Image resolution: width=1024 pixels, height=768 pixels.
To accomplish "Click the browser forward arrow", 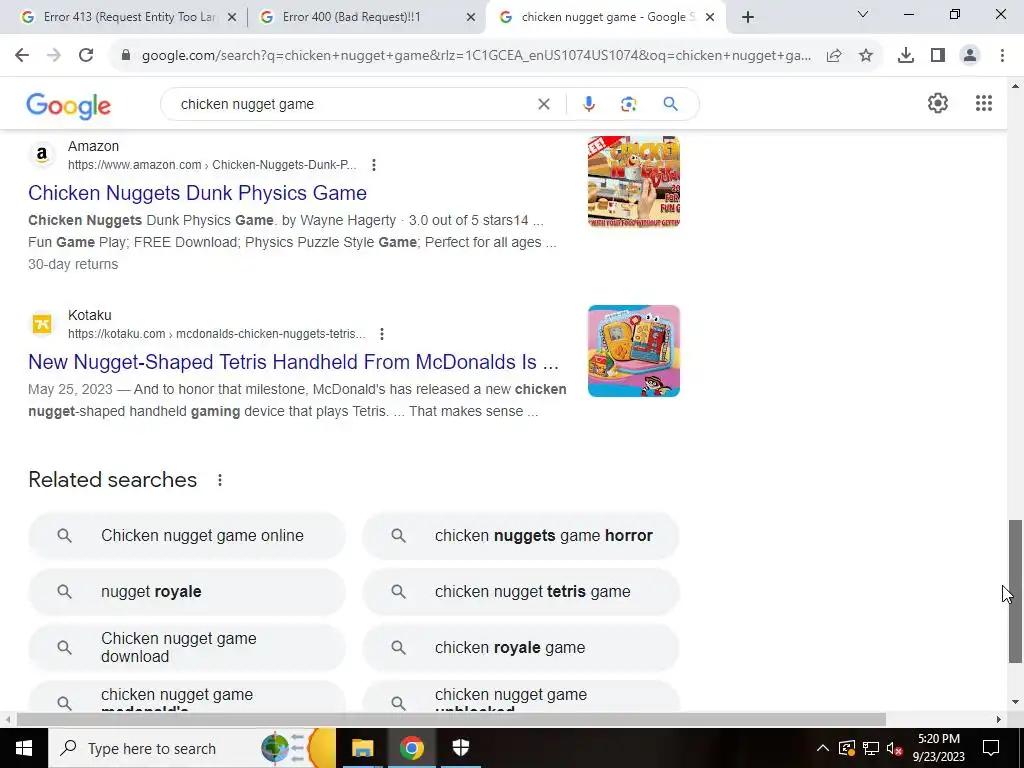I will [54, 56].
